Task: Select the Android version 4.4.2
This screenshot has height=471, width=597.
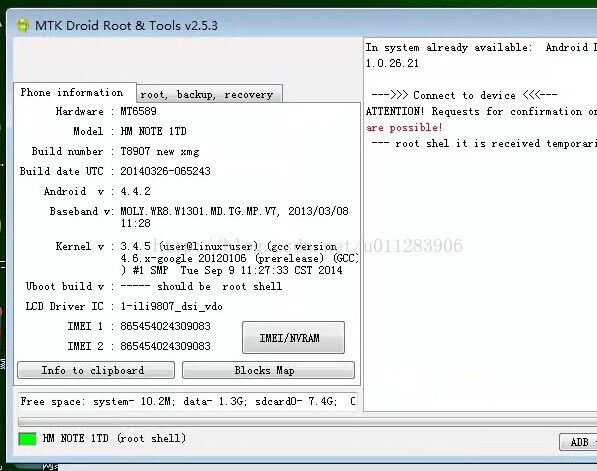Action: tap(136, 191)
